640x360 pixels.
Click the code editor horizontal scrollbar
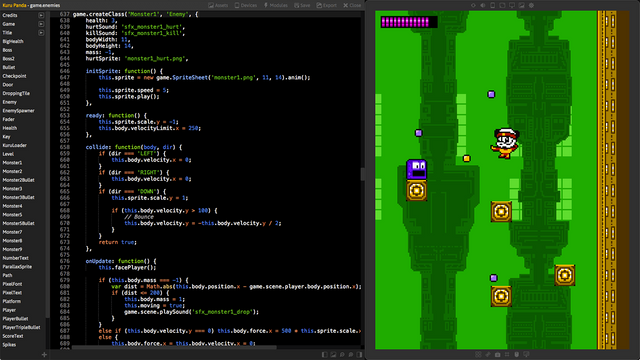click(x=175, y=348)
